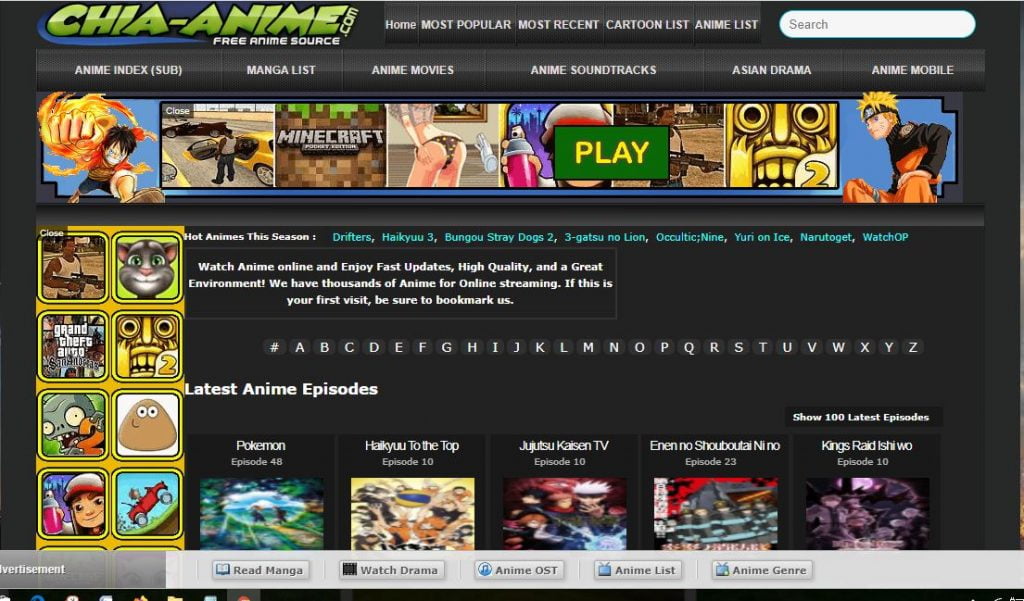The width and height of the screenshot is (1024, 601).
Task: Click the TV icon beside bottom Anime List
Action: coord(605,570)
